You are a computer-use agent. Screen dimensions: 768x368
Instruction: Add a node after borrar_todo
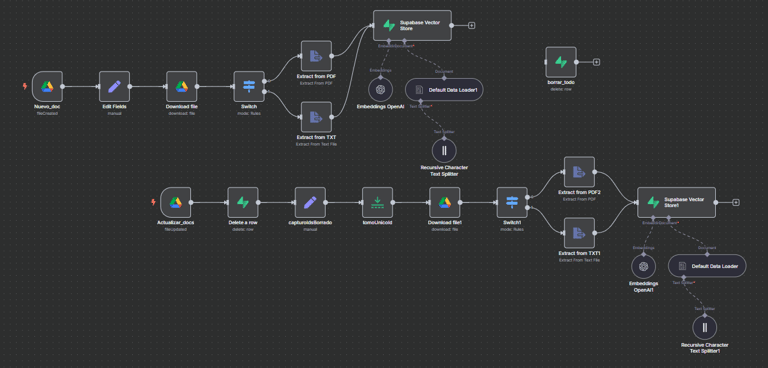(x=596, y=62)
